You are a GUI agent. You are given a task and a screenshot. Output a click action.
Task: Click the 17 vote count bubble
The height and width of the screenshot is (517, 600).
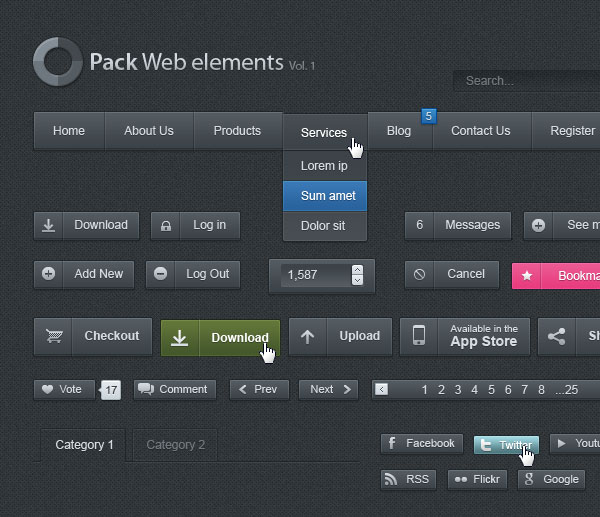[x=111, y=390]
